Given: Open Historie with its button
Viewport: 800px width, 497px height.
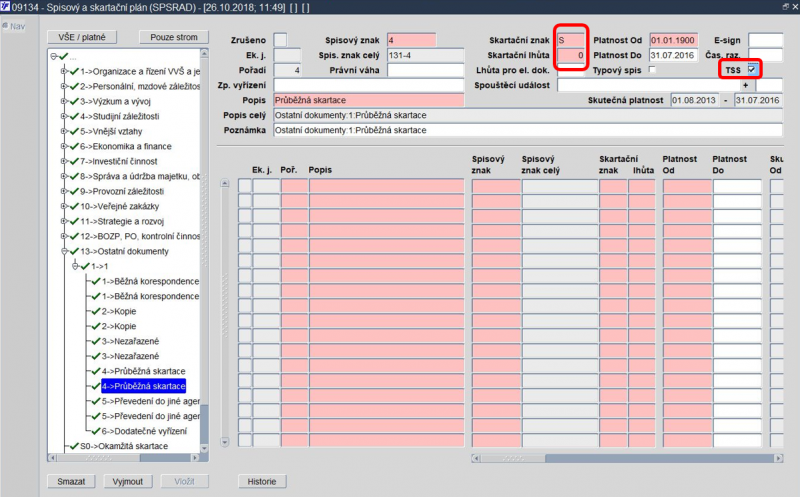Looking at the screenshot, I should (262, 481).
